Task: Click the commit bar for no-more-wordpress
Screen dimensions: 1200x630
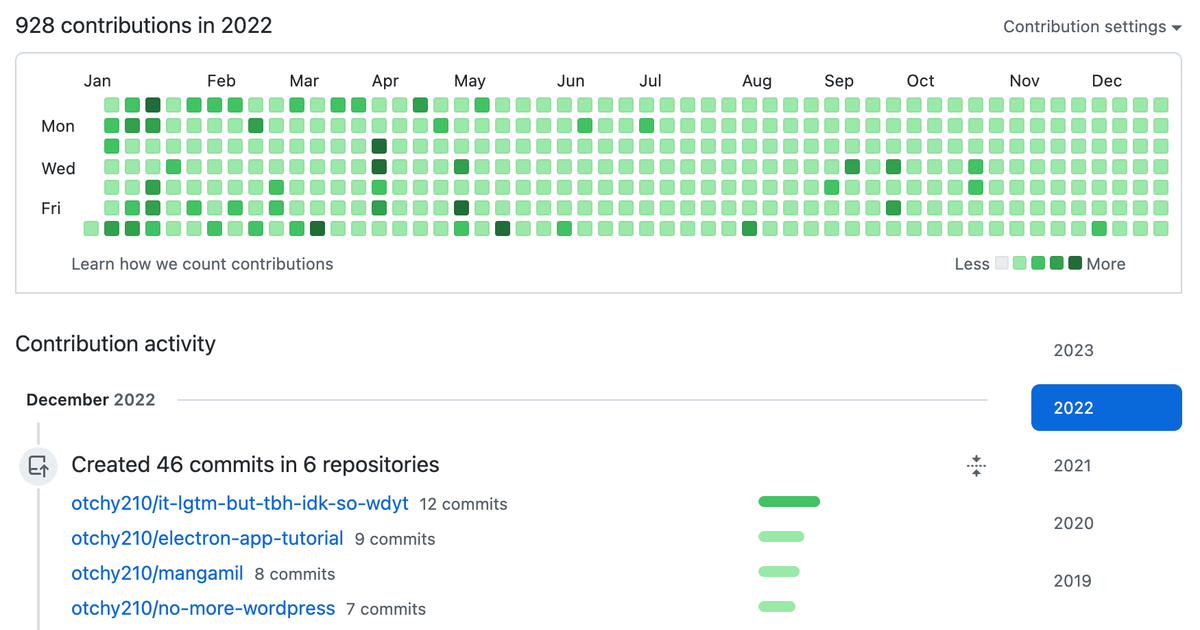Action: coord(777,606)
